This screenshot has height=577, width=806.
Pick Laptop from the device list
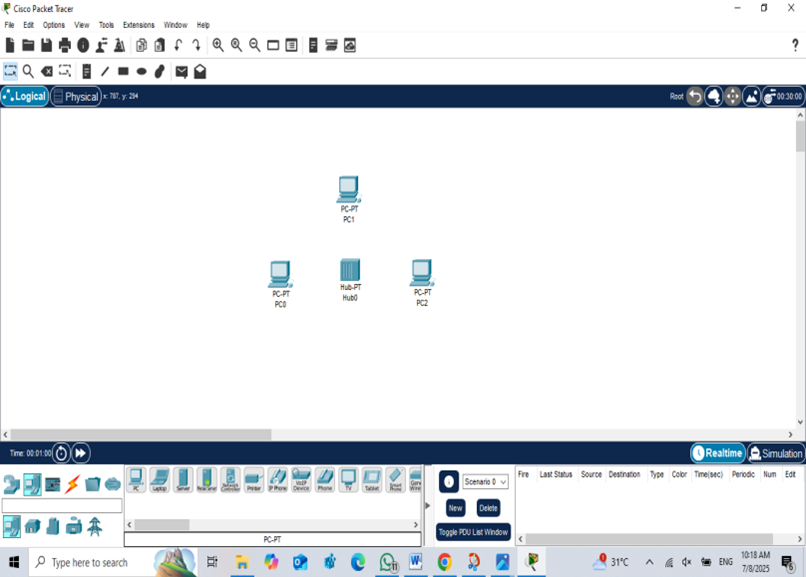coord(160,480)
